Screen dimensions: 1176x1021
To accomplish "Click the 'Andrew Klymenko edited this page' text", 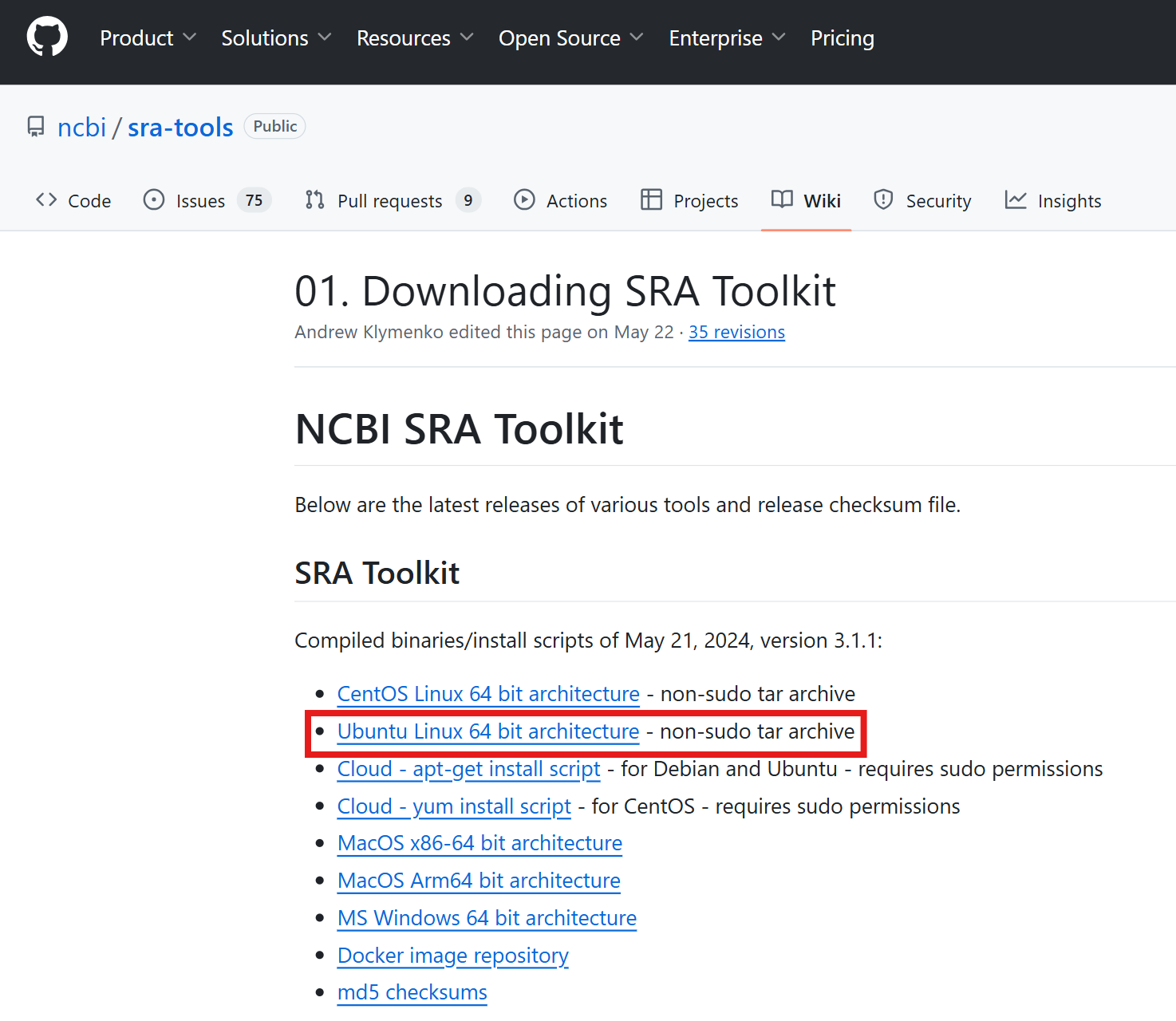I will [x=483, y=332].
